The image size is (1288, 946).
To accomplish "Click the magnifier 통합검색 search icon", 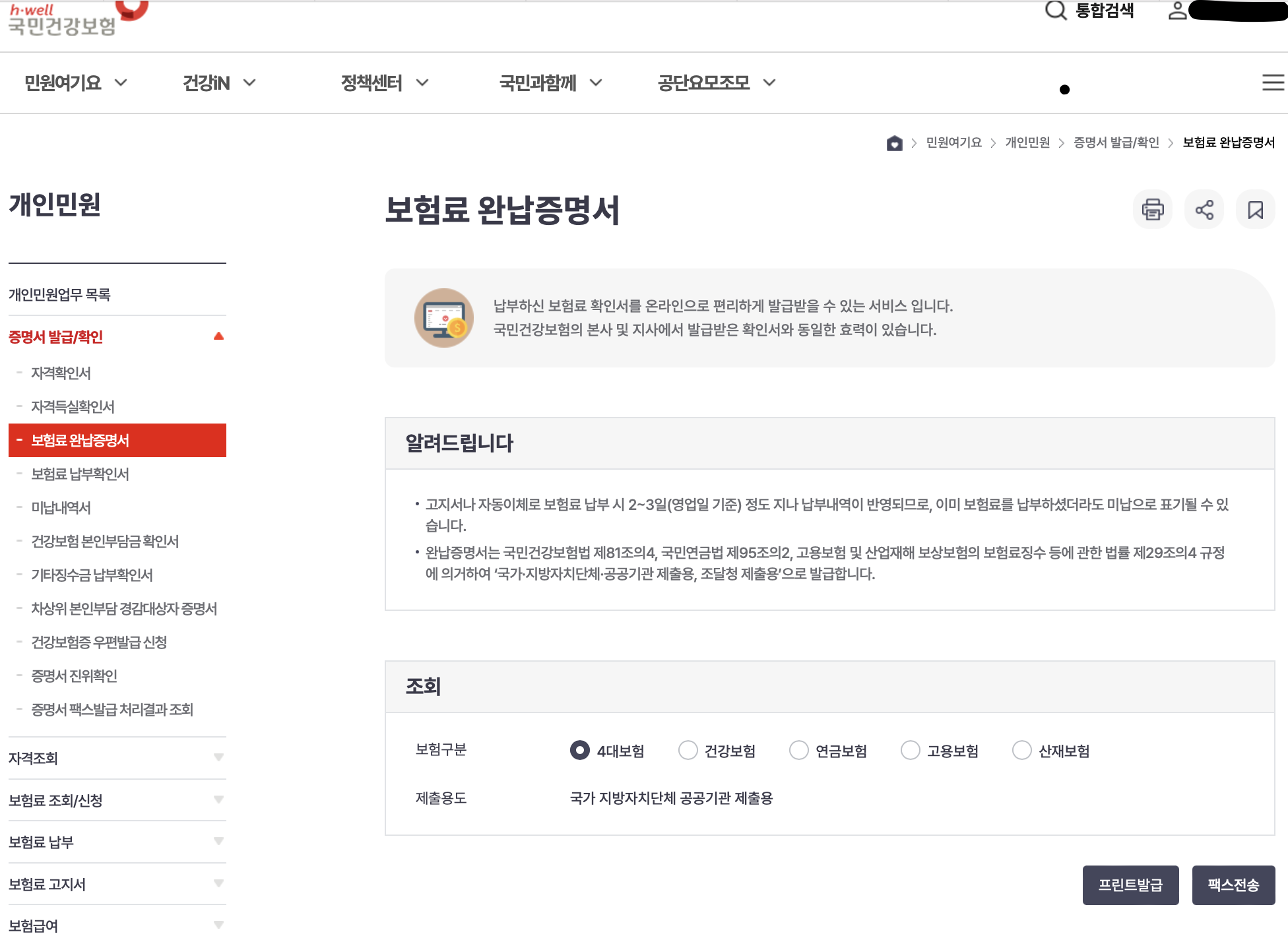I will pos(1056,11).
